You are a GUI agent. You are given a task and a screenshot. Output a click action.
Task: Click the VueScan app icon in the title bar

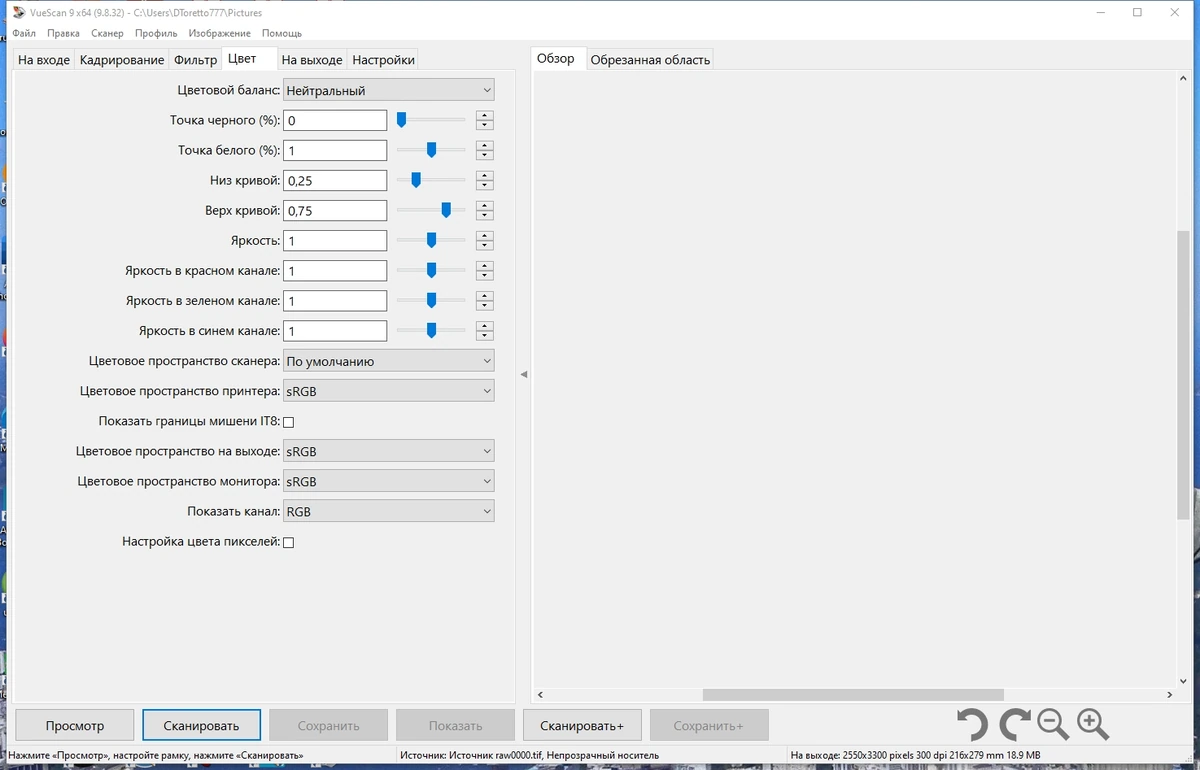(17, 13)
